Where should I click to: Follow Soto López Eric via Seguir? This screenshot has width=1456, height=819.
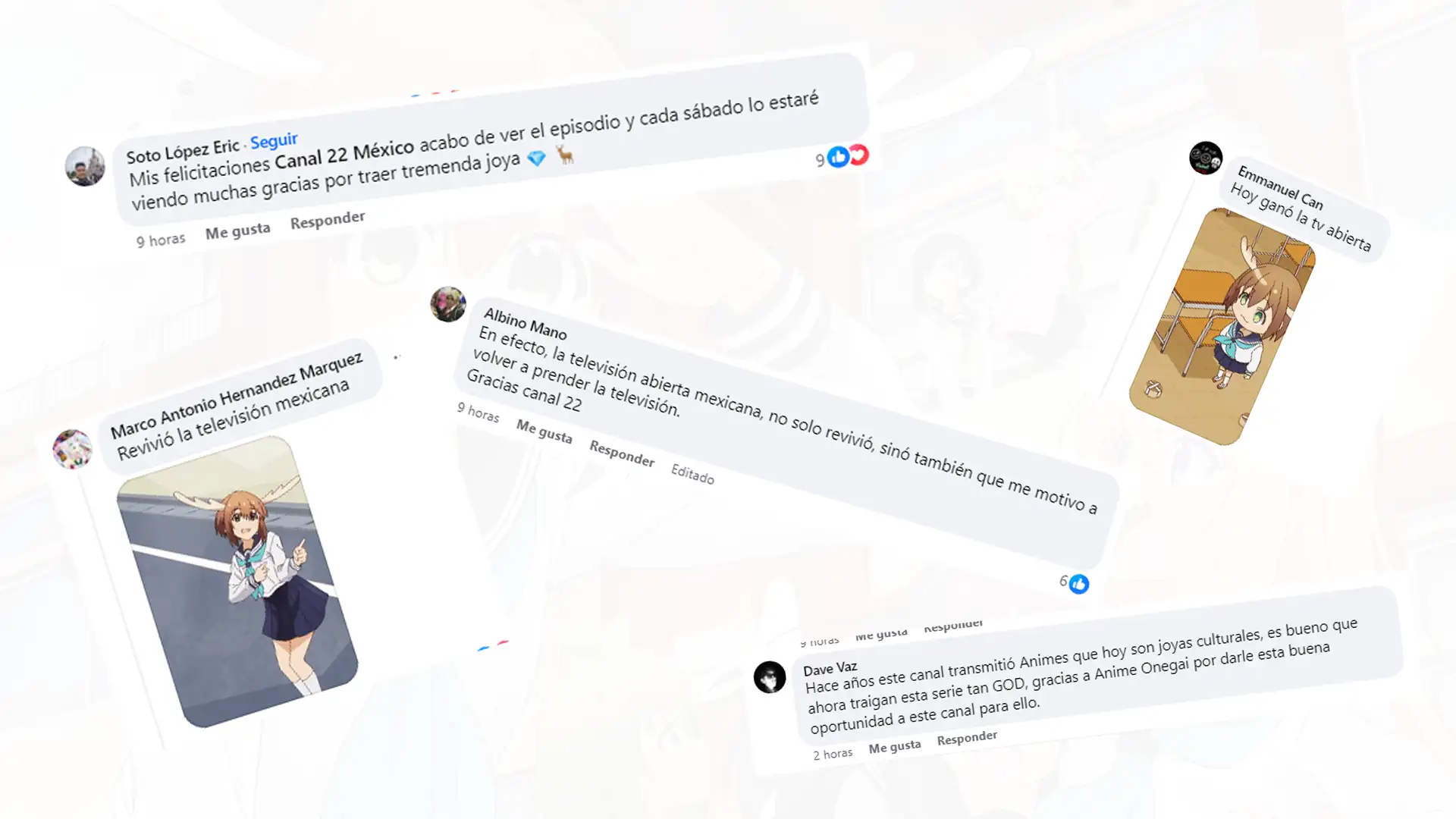coord(274,140)
